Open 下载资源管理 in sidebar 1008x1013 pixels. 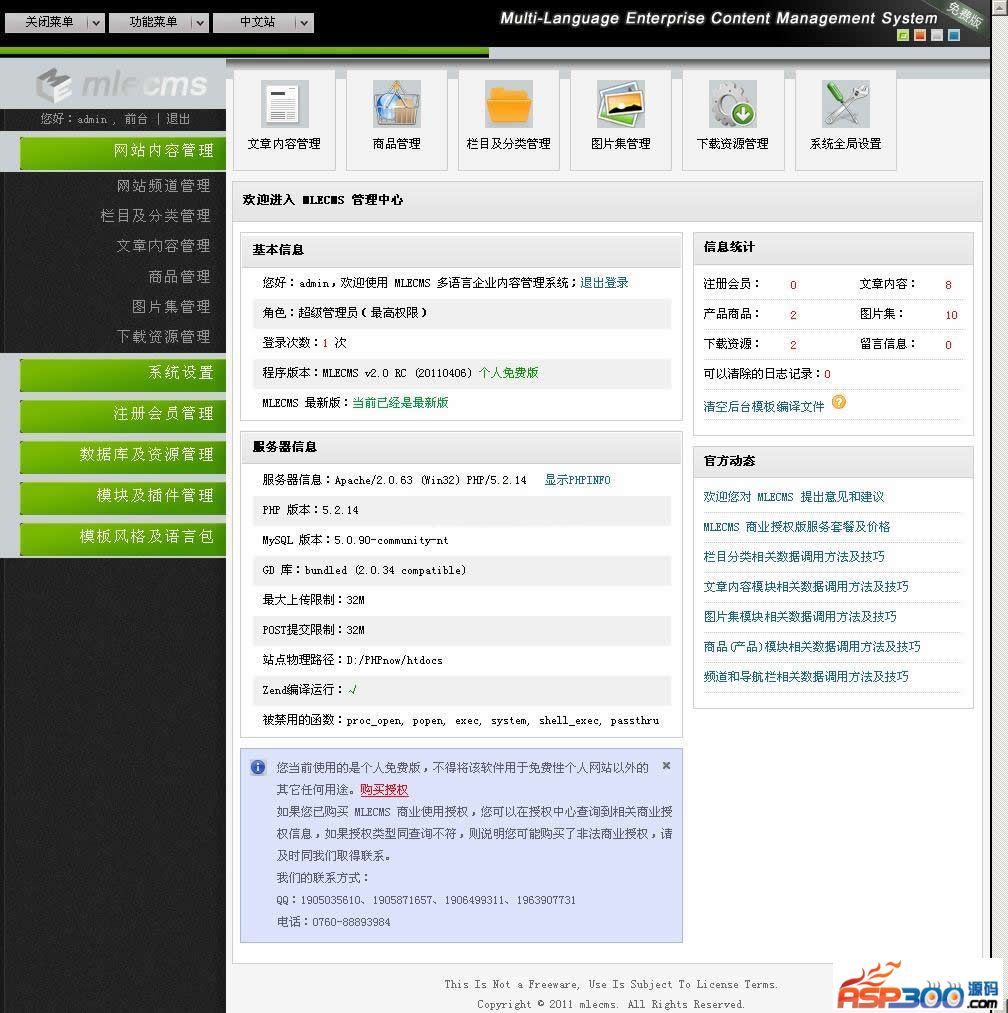(x=163, y=337)
